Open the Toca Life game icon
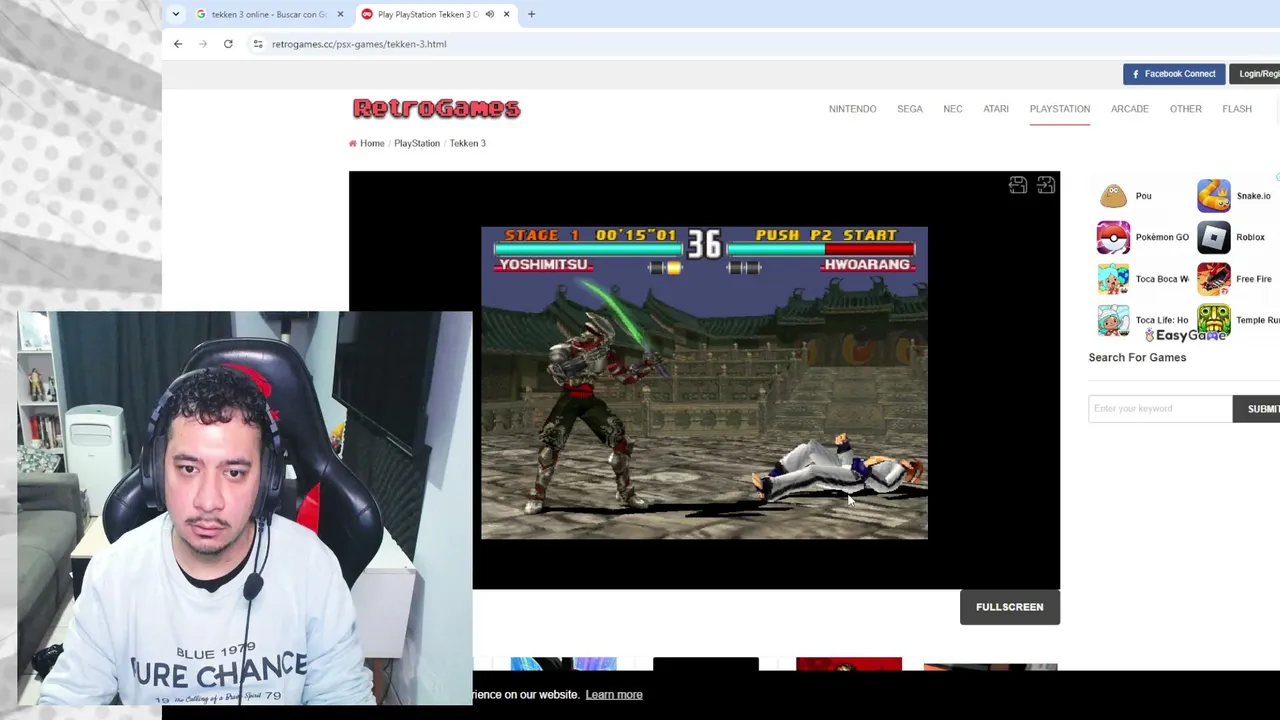 1113,320
